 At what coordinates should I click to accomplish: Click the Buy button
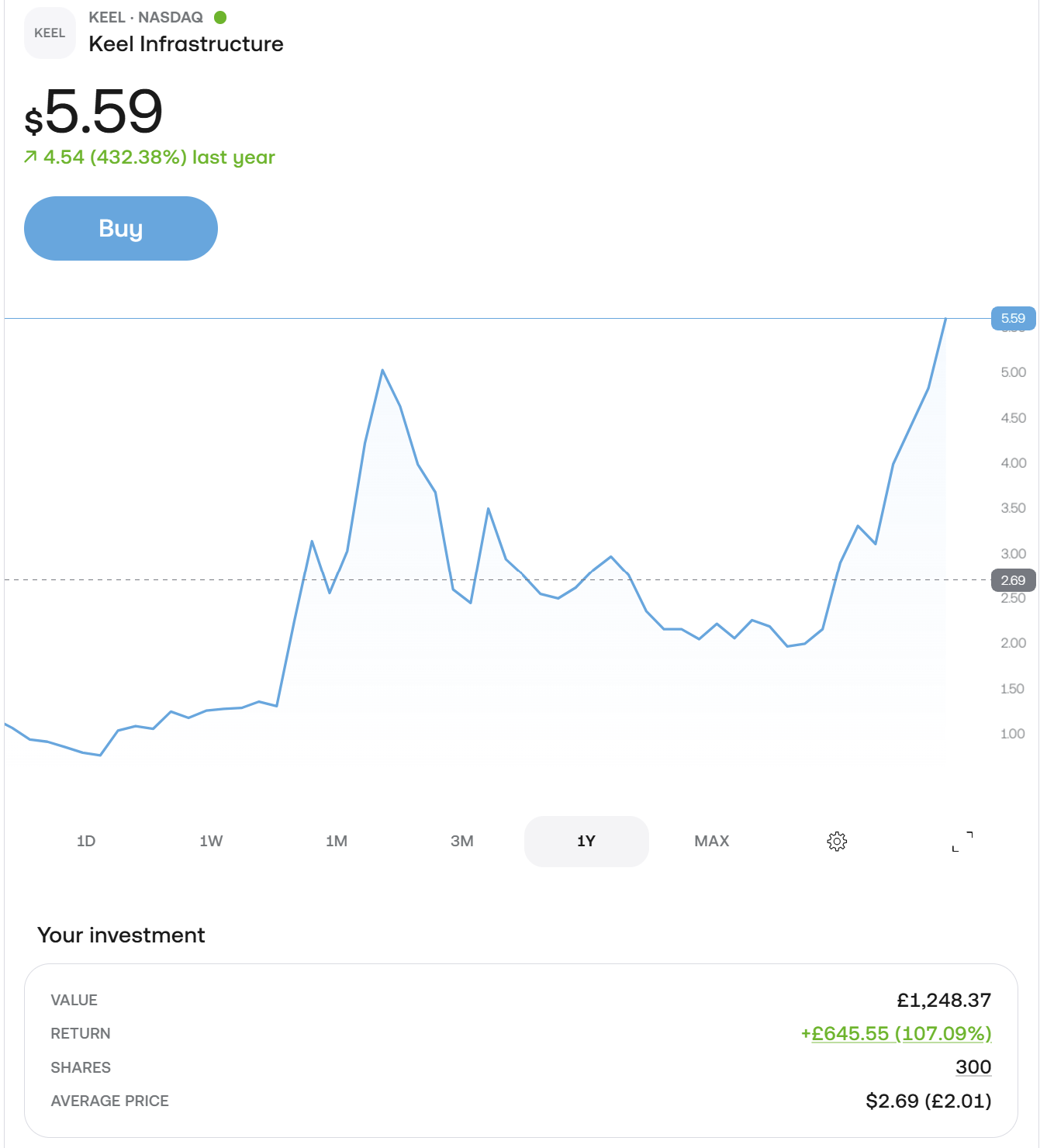[x=121, y=228]
